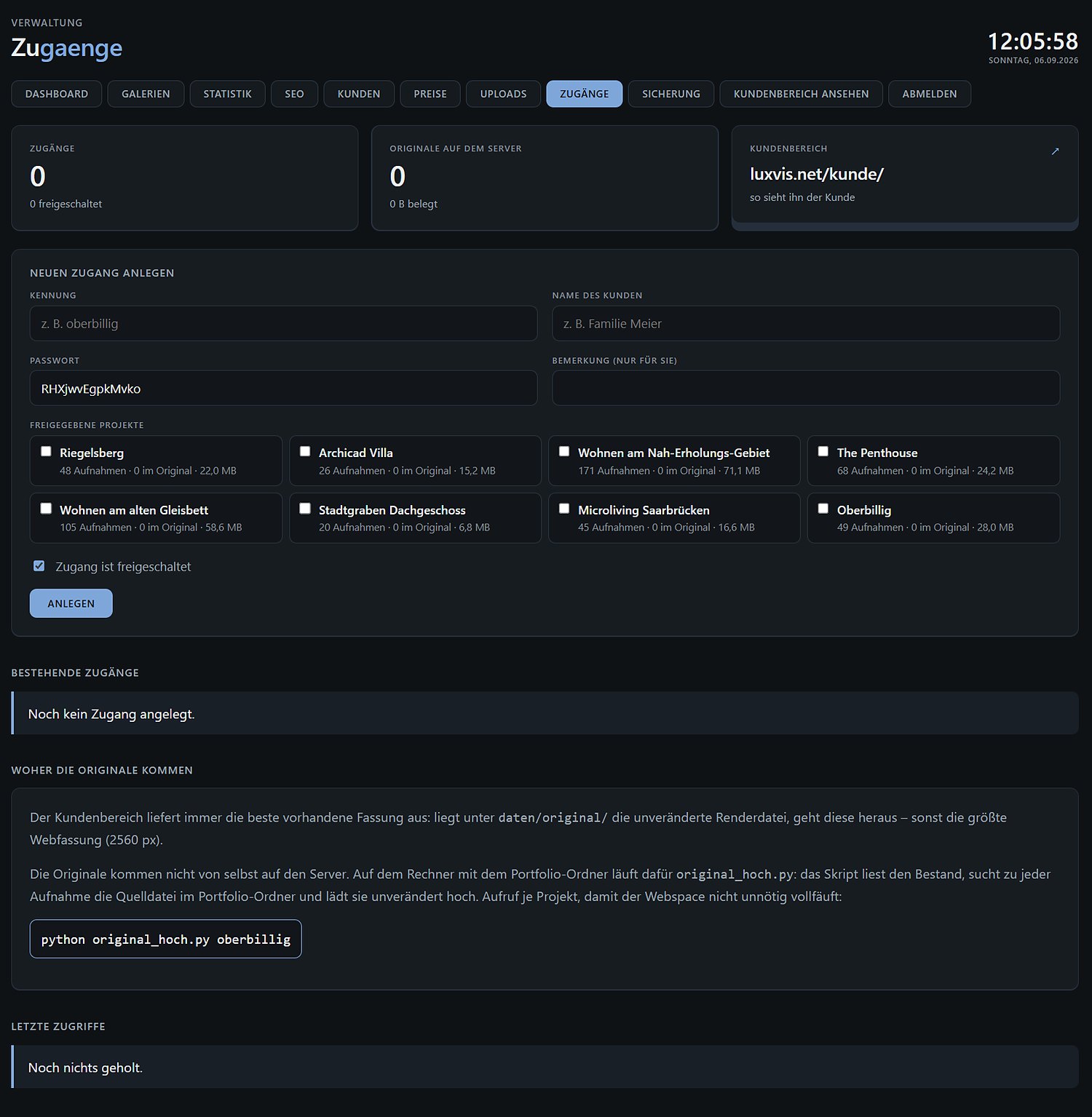Tick the Riegelsberg project checkbox
Viewport: 1092px width, 1117px height.
tap(46, 451)
